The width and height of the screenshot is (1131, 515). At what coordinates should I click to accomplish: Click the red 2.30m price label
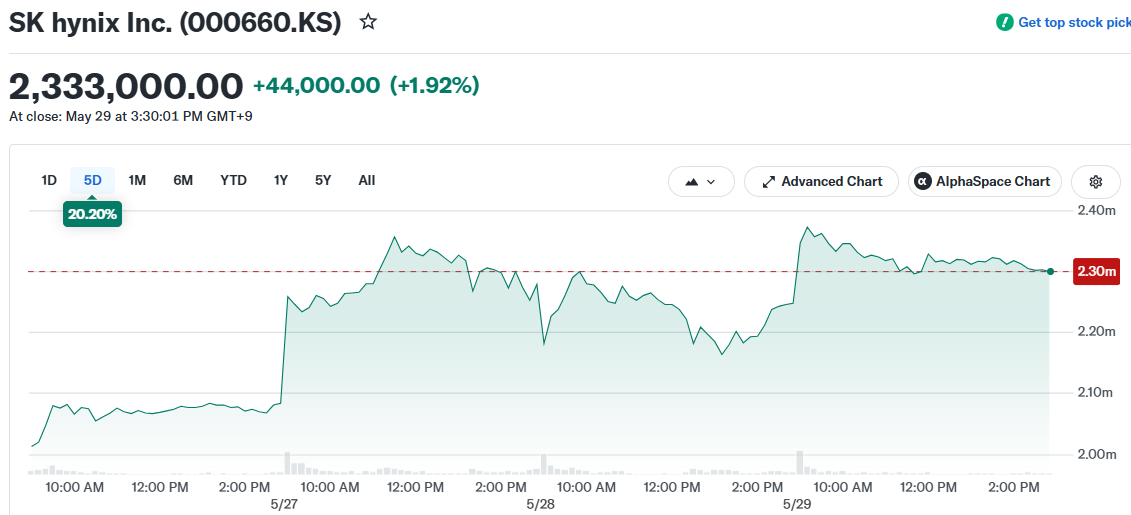click(1096, 272)
